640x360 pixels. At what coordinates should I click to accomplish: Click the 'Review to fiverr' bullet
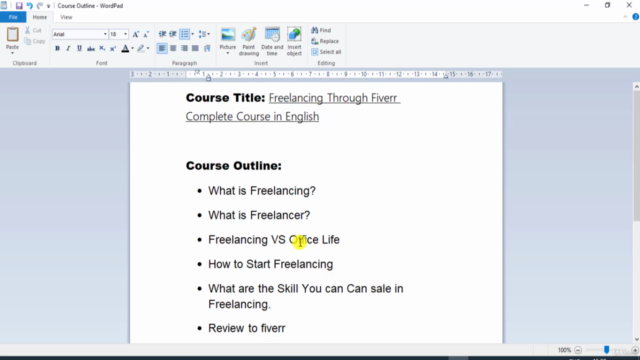tap(247, 328)
